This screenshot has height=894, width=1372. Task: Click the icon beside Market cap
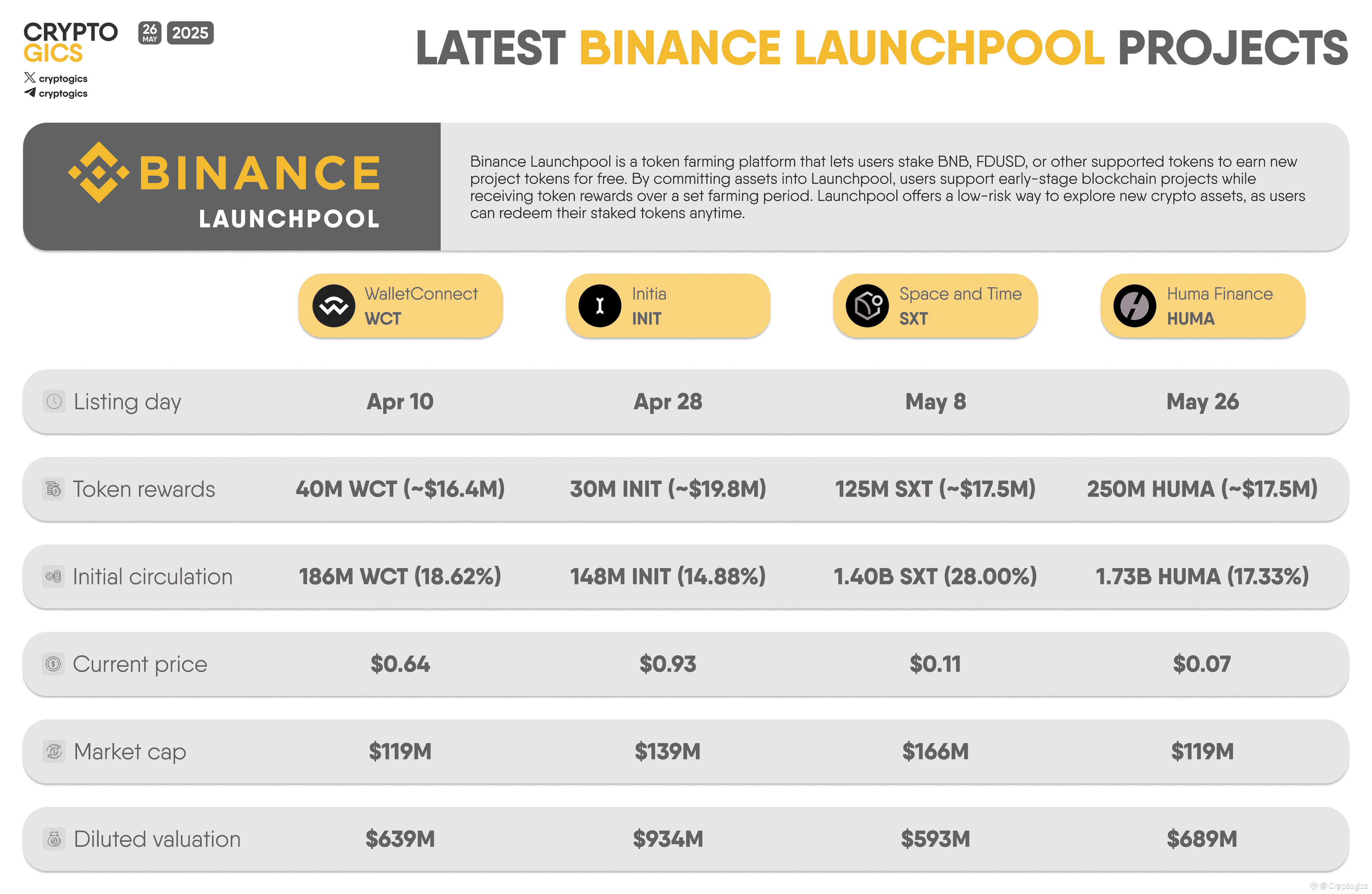coord(54,752)
